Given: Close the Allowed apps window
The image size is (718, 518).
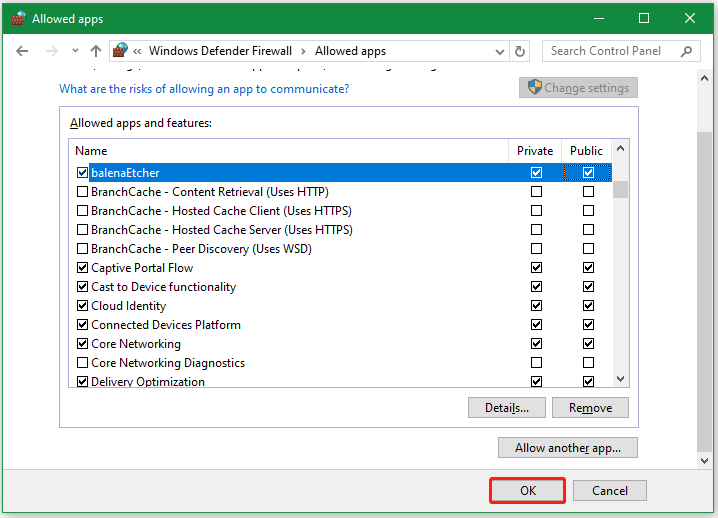Looking at the screenshot, I should (690, 18).
